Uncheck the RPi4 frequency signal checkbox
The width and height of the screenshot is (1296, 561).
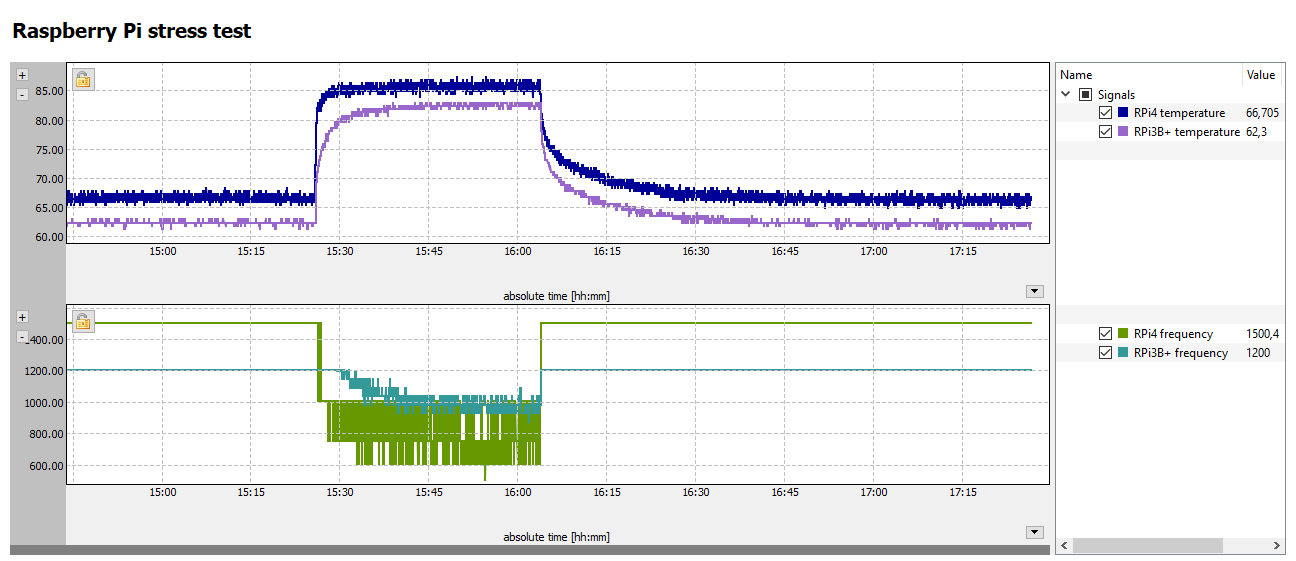[x=1105, y=334]
